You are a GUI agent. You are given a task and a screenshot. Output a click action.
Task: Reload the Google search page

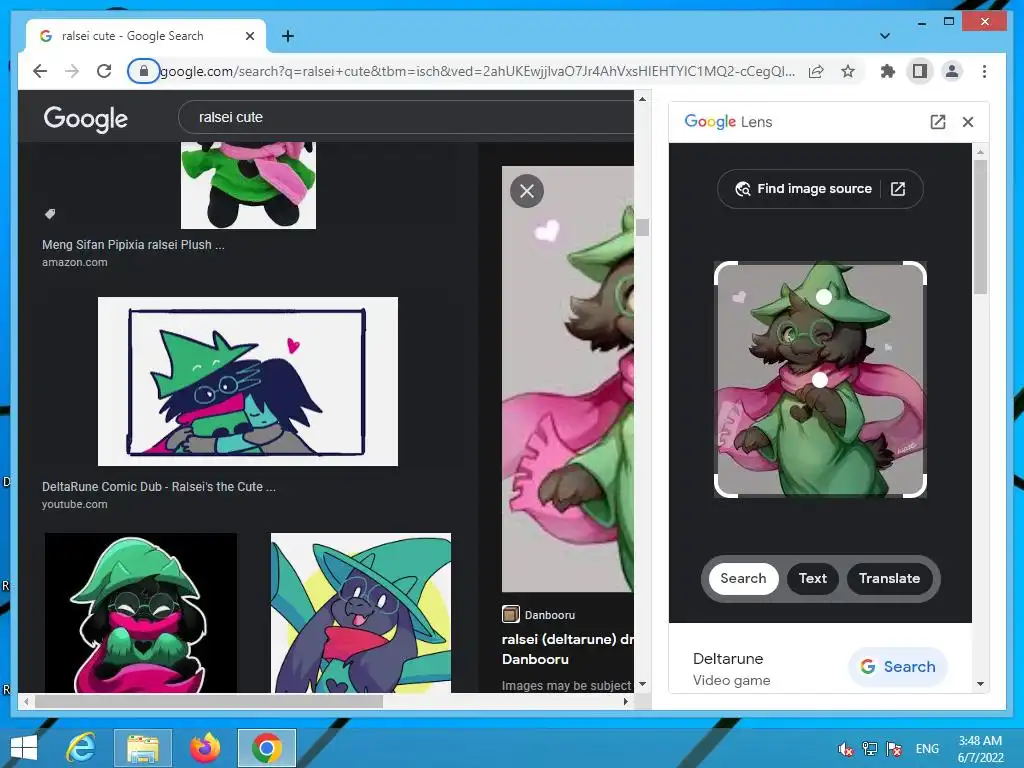click(104, 71)
